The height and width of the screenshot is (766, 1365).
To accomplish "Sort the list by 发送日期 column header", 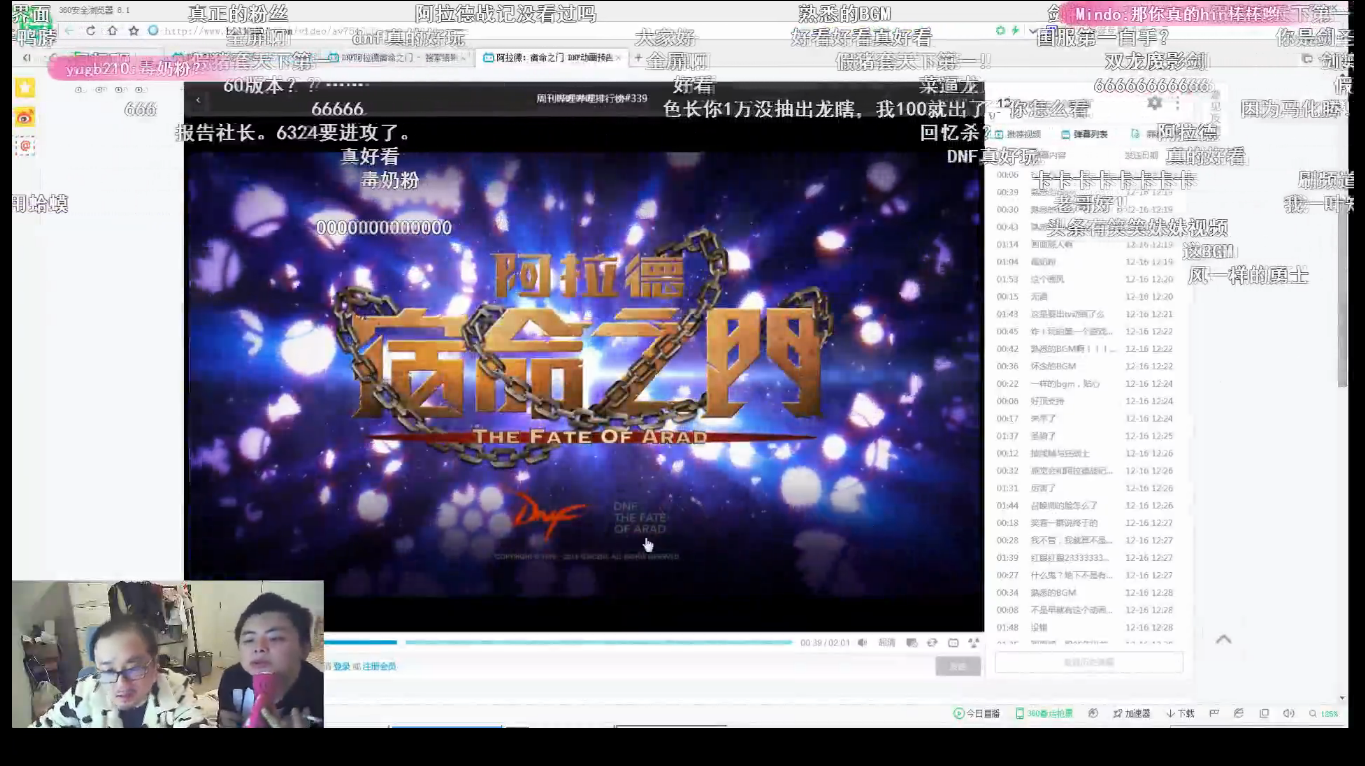I will pyautogui.click(x=1141, y=155).
